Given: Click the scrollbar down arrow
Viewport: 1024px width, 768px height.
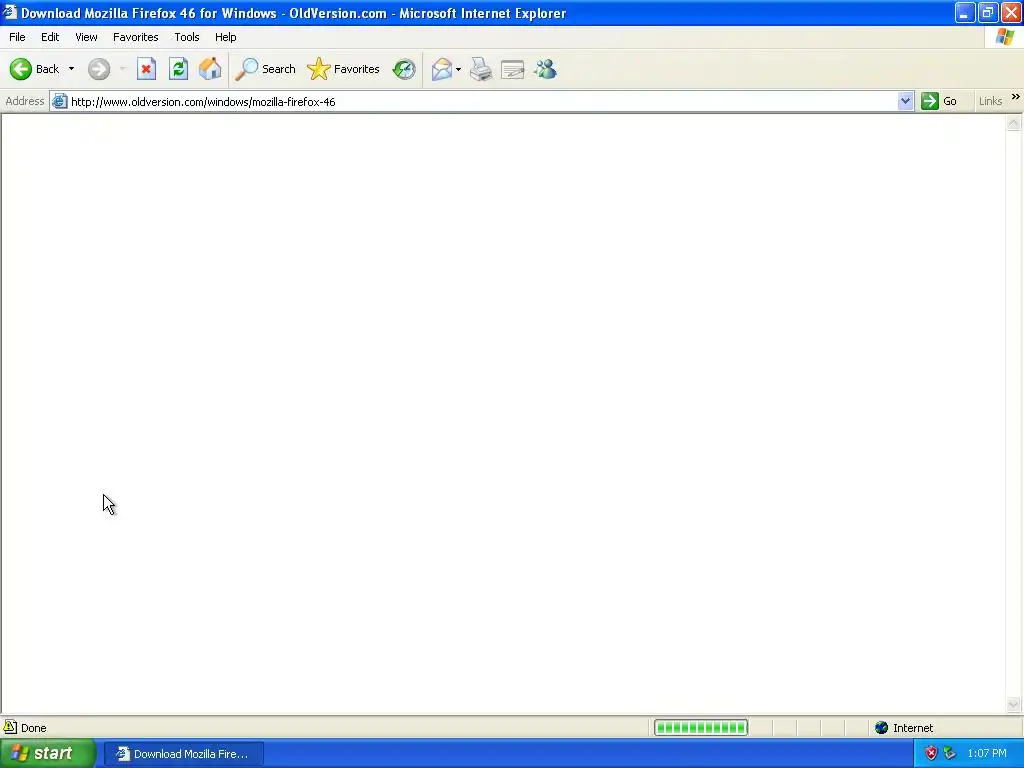Looking at the screenshot, I should coord(1014,704).
